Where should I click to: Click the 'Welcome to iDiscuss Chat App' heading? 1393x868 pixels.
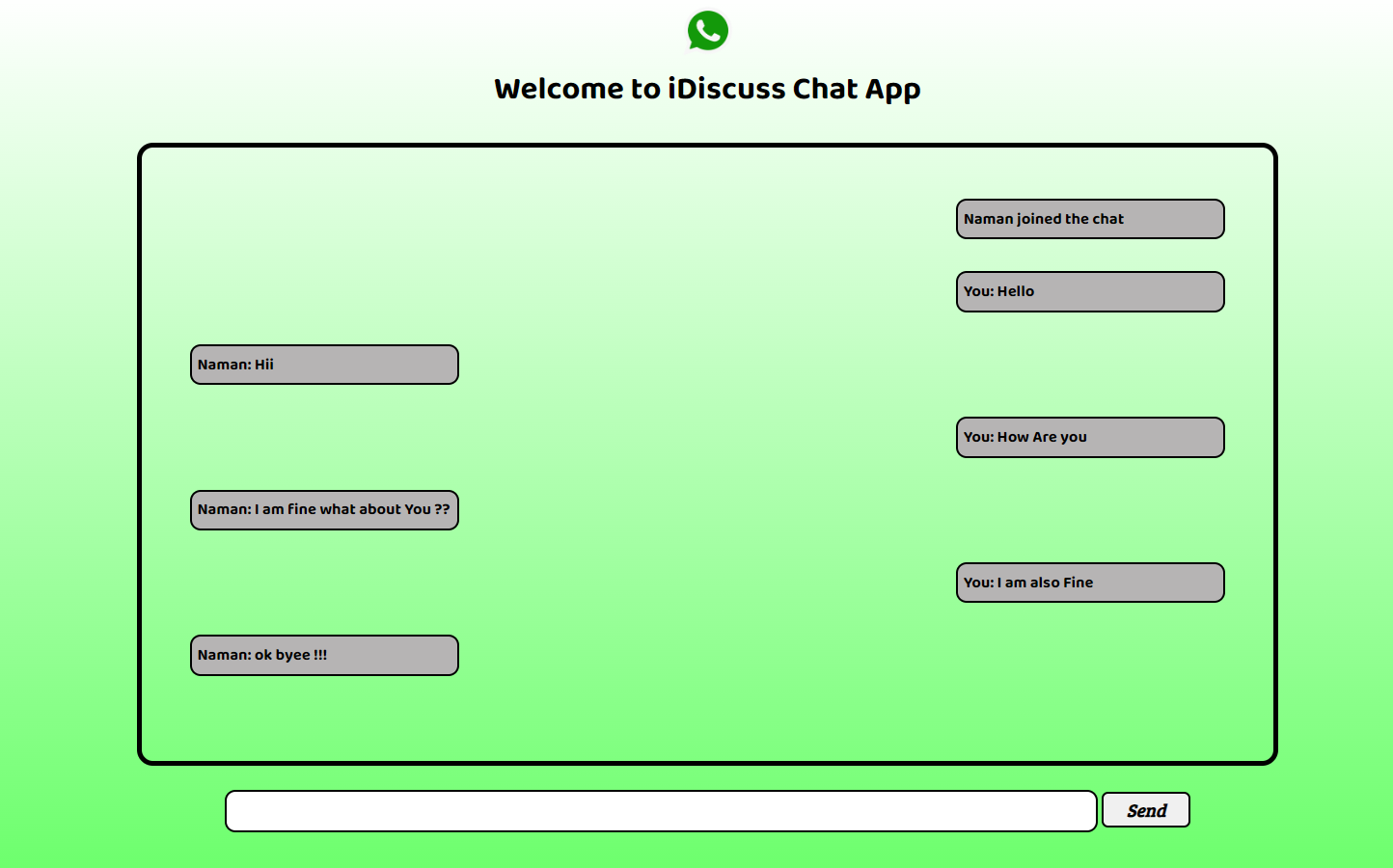coord(707,89)
